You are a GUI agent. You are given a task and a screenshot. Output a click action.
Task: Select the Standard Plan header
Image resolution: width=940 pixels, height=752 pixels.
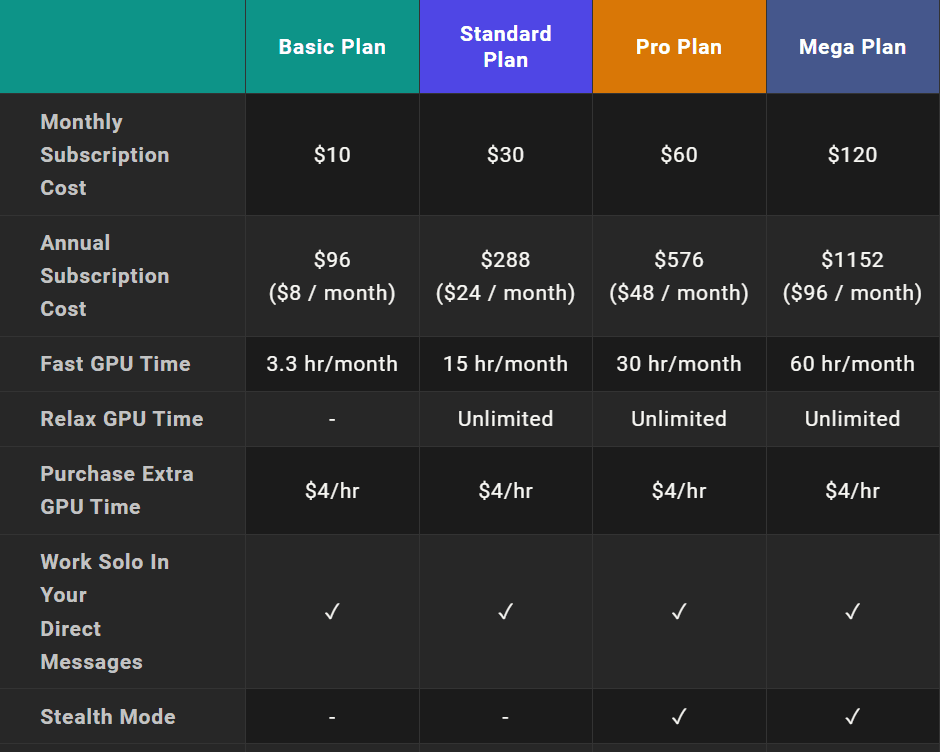point(505,47)
